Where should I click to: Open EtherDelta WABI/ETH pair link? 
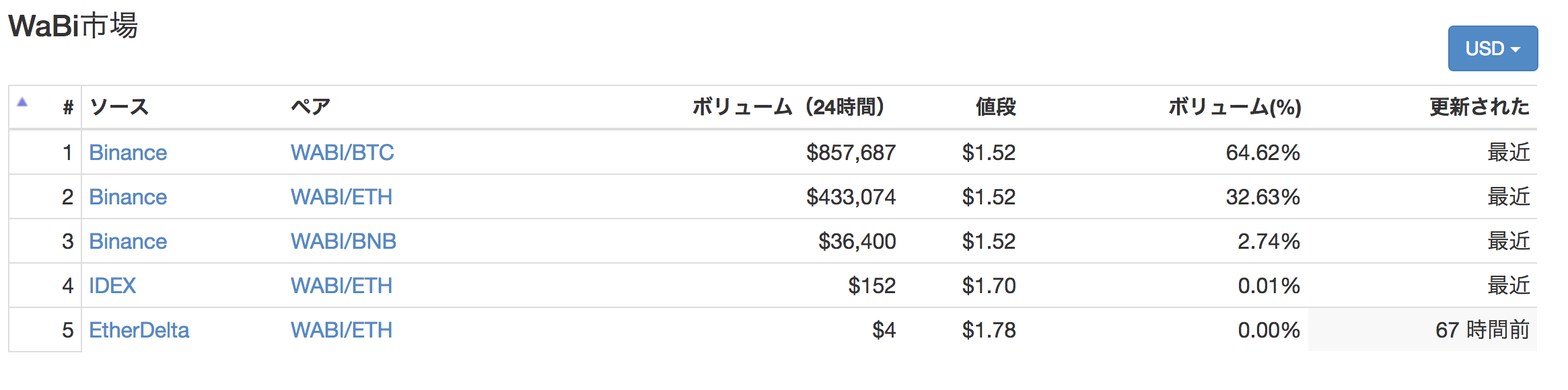(x=341, y=330)
